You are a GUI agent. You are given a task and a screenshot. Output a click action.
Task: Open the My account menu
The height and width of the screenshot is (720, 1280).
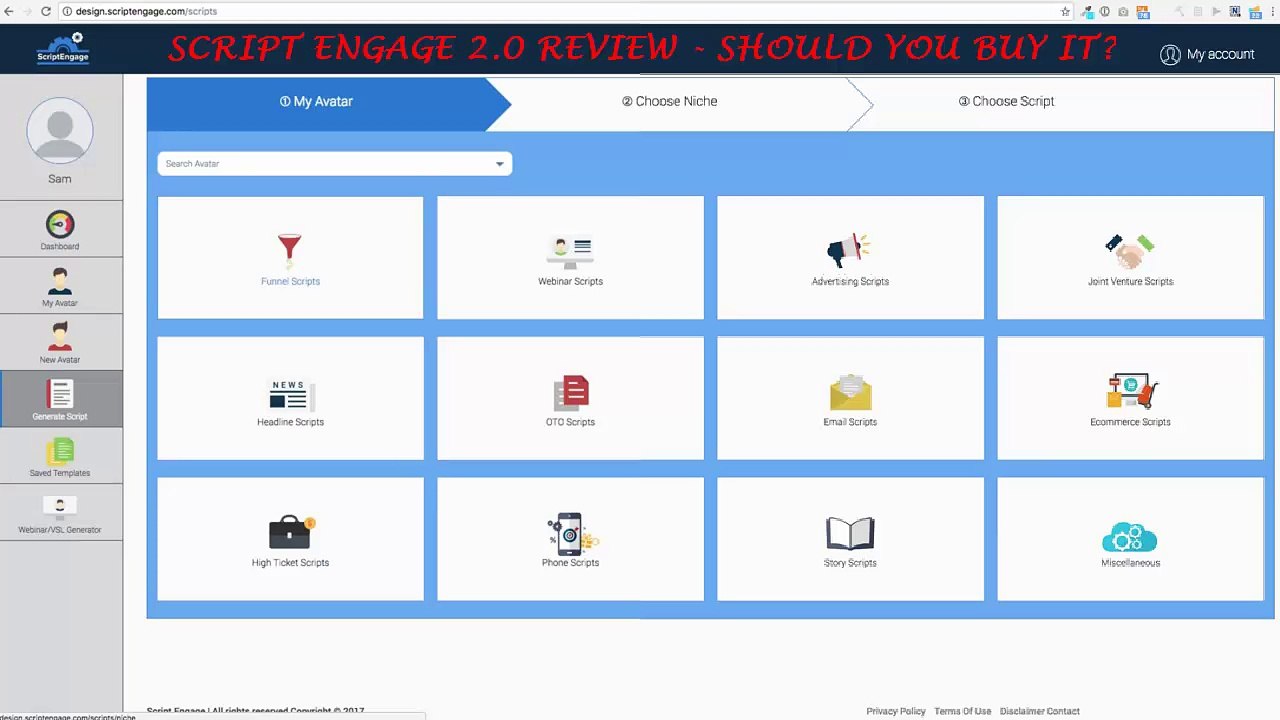1207,54
